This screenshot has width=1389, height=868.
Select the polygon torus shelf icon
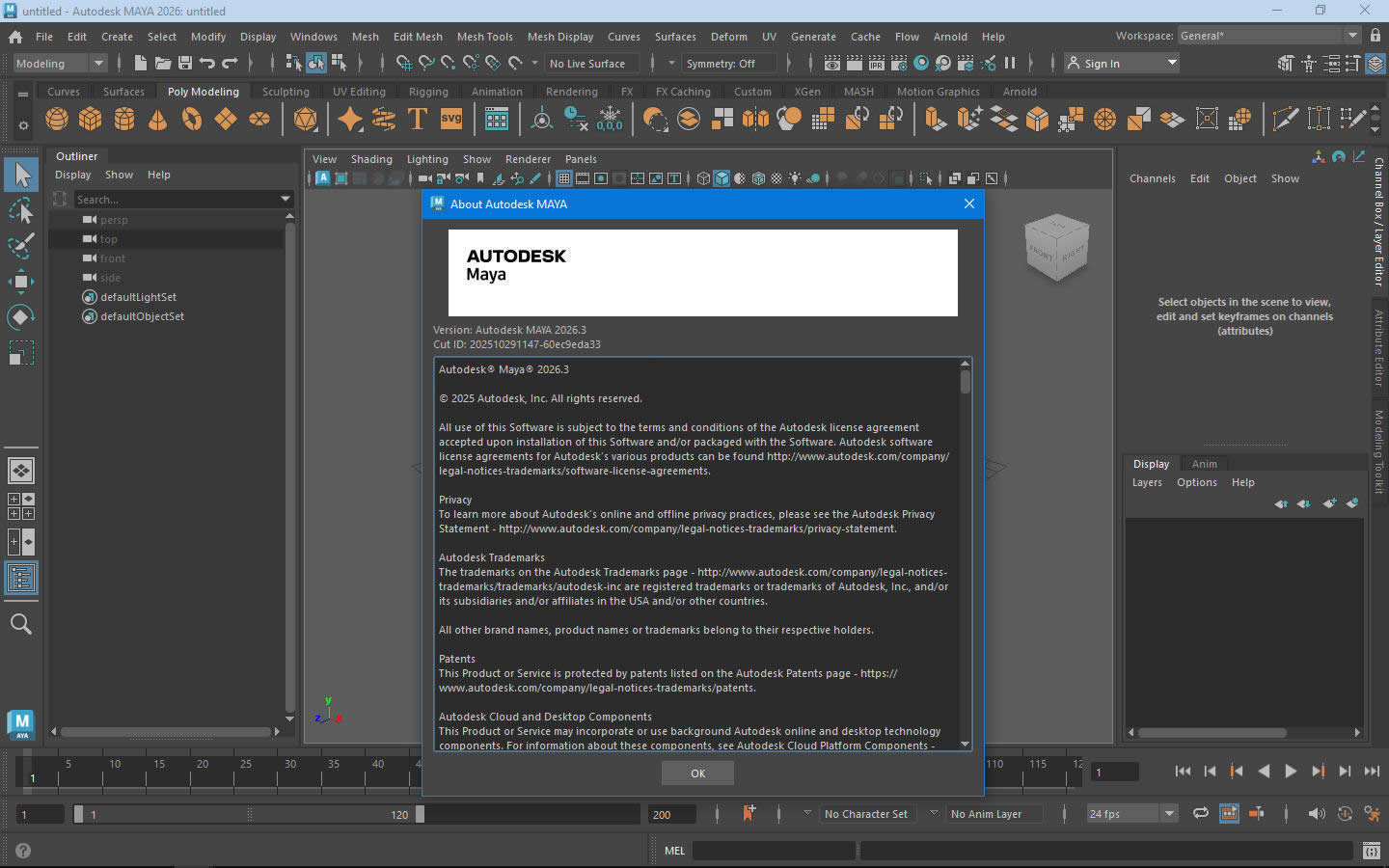click(x=192, y=119)
